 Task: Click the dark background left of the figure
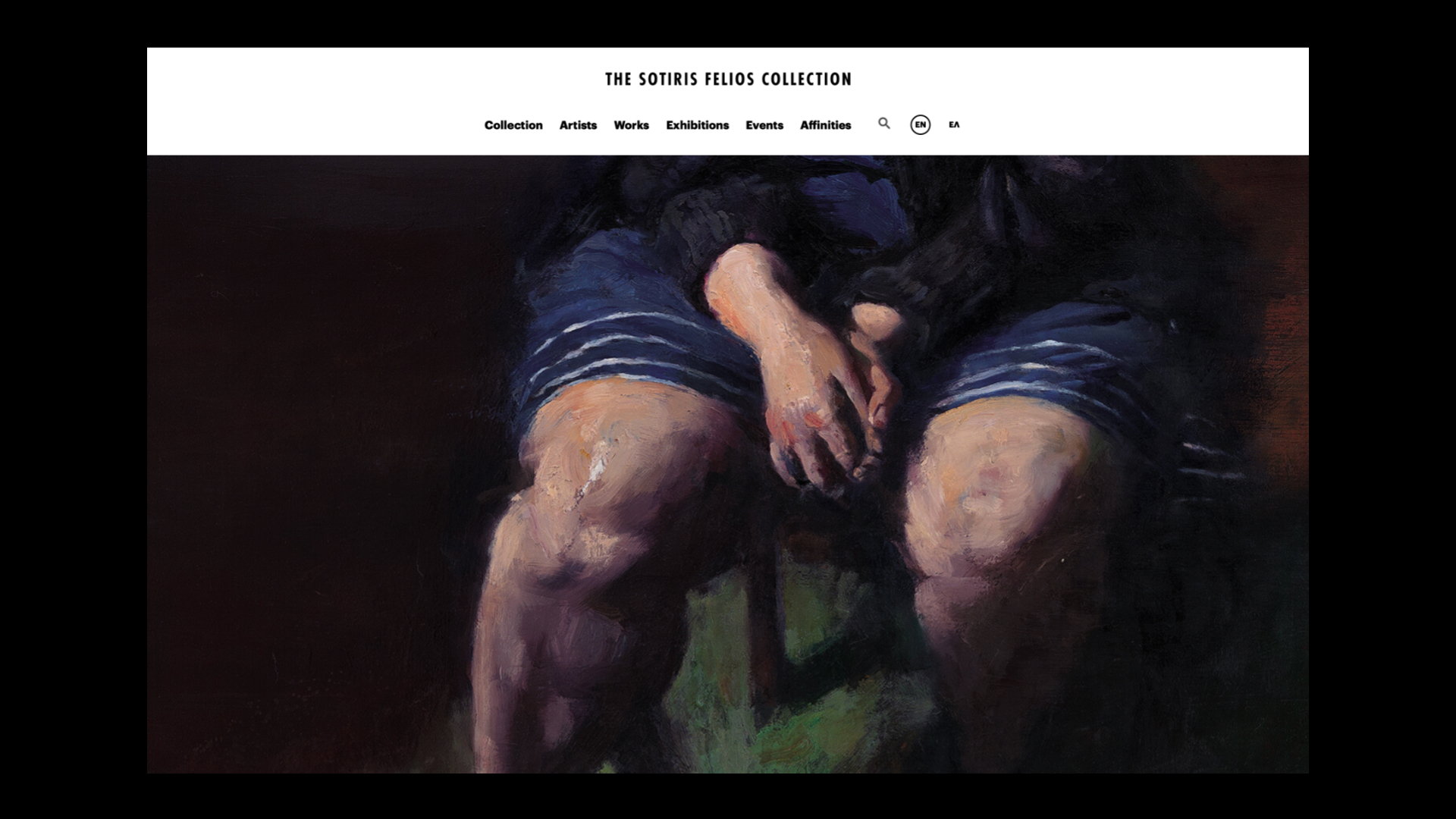coord(318,455)
